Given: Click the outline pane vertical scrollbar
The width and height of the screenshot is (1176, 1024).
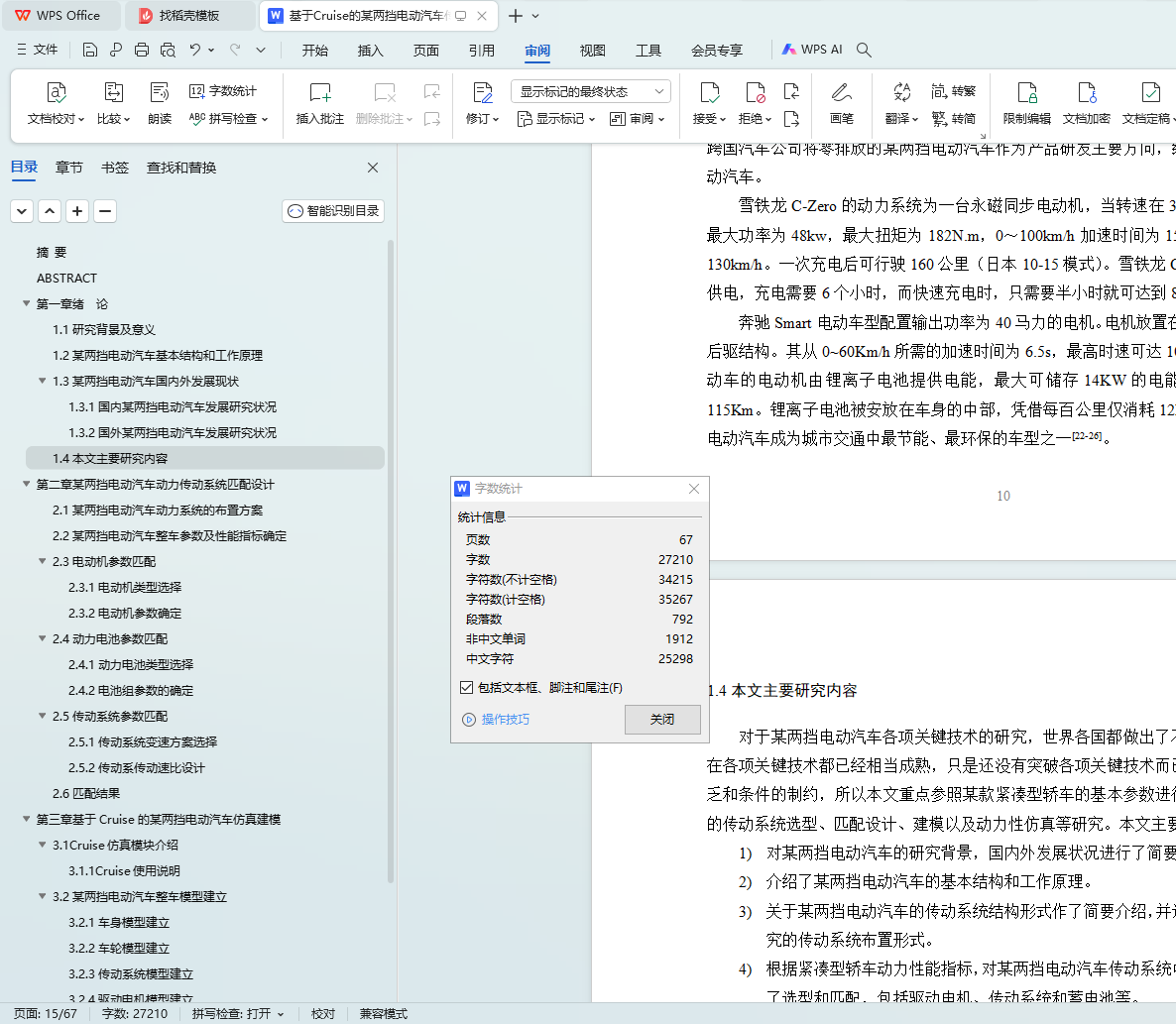Looking at the screenshot, I should tap(390, 561).
